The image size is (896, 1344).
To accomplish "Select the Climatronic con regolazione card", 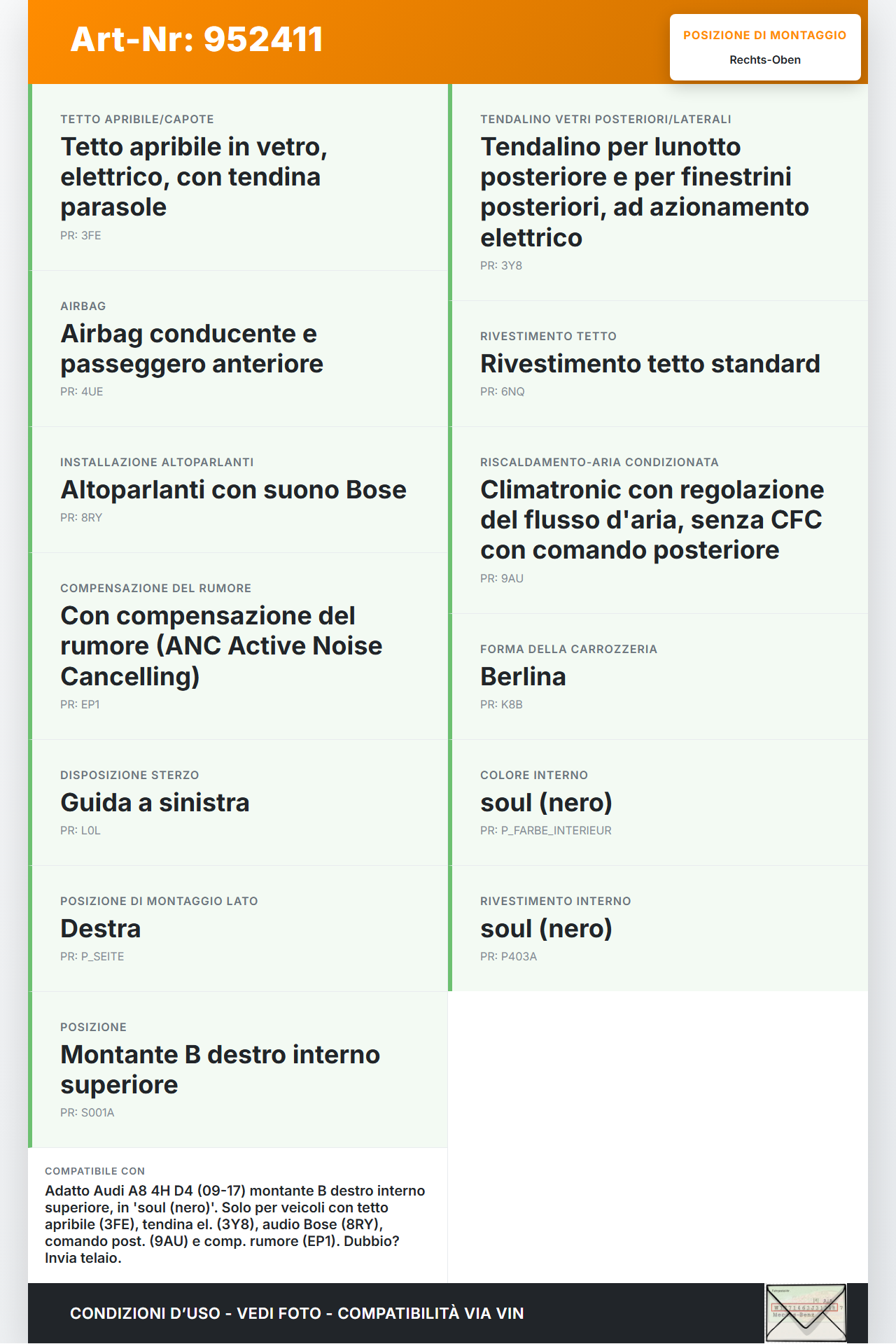I will (652, 520).
